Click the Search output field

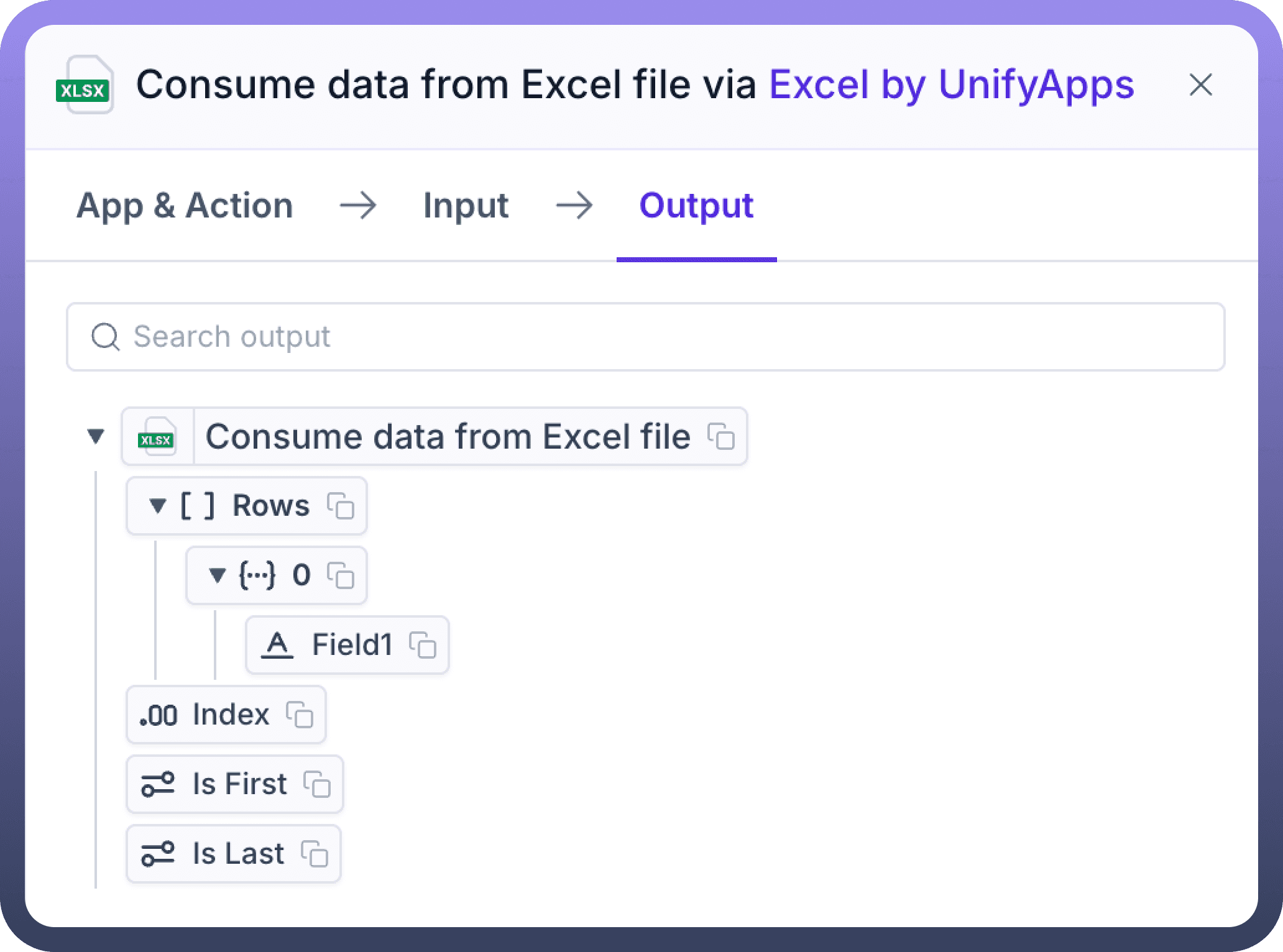[x=645, y=337]
